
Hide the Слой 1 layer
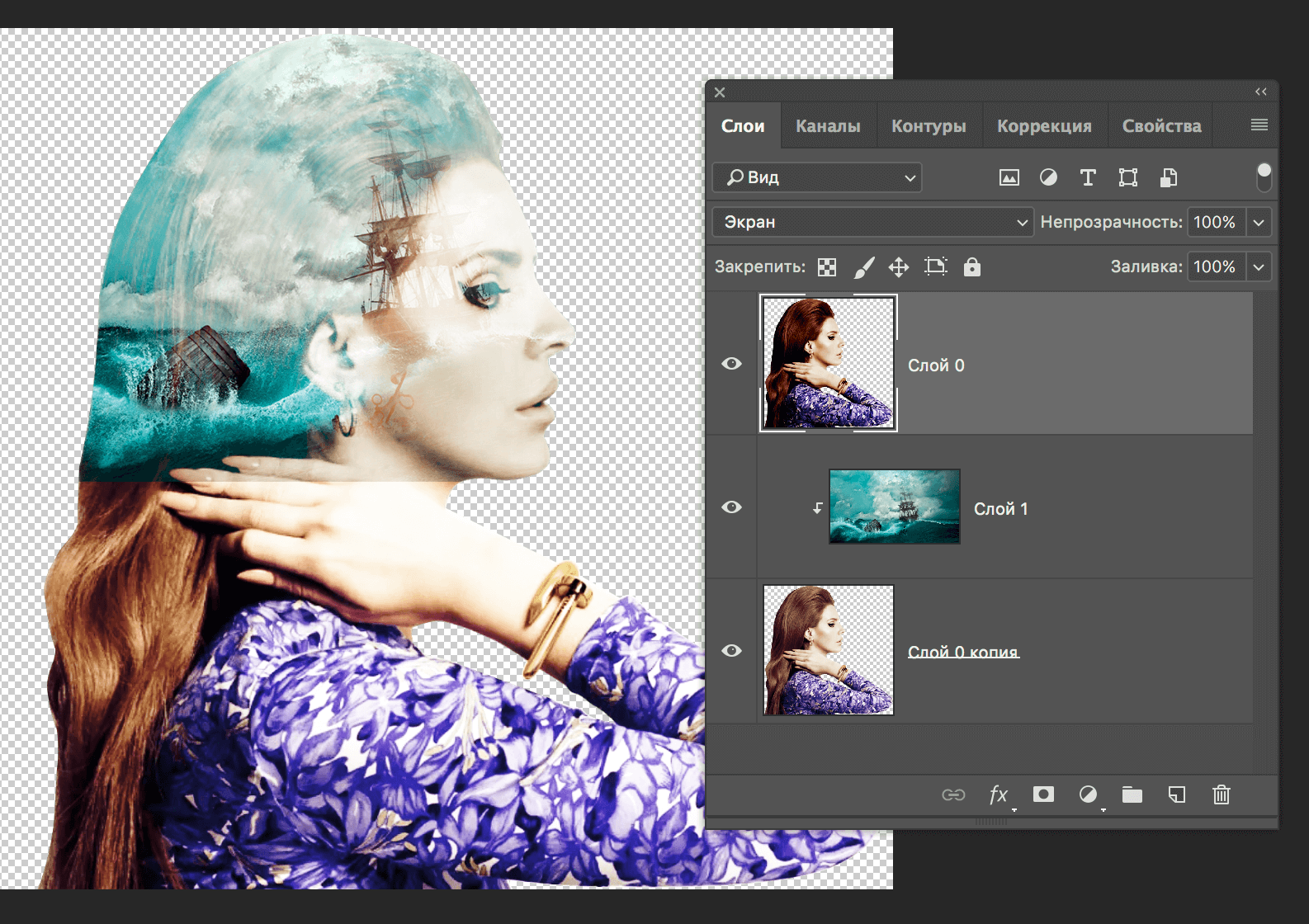point(731,507)
